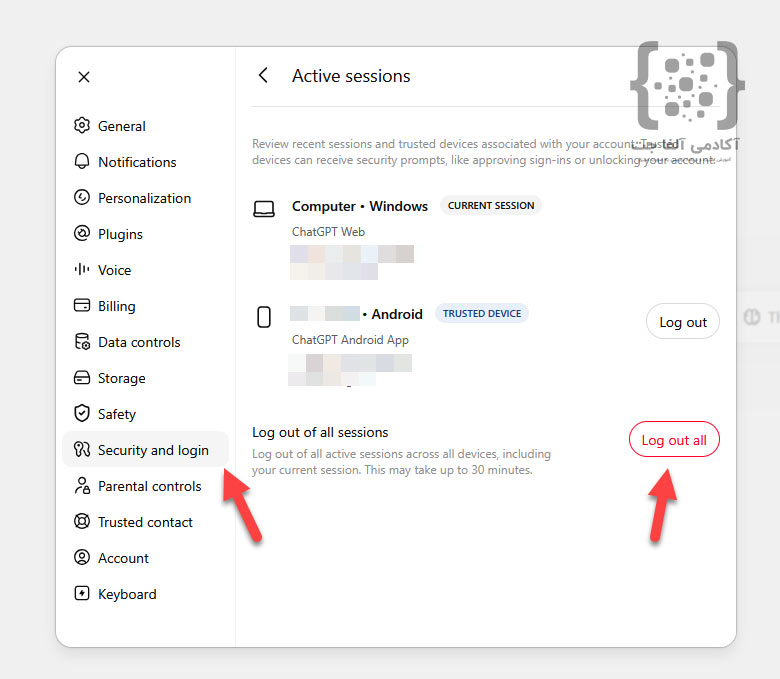The width and height of the screenshot is (780, 679).
Task: Click the Computer Windows laptop icon
Action: click(264, 209)
